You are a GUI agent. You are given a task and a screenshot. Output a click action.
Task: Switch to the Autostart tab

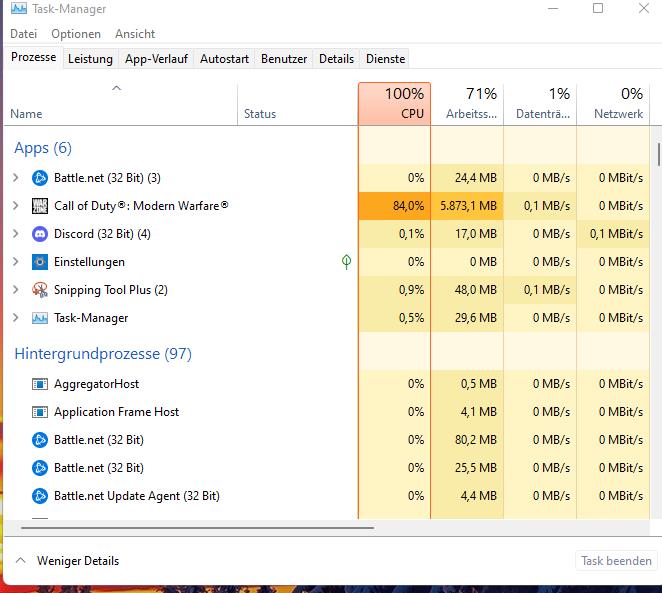pyautogui.click(x=224, y=59)
